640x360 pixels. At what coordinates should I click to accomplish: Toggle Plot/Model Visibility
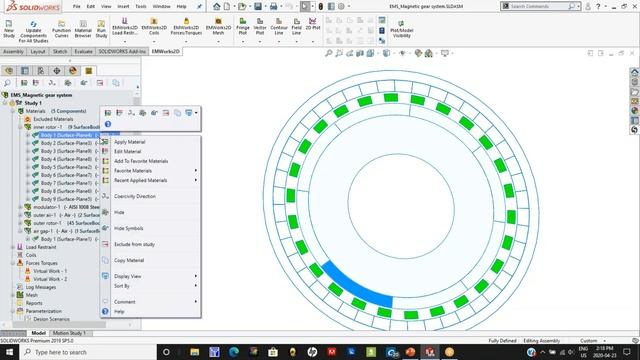click(x=401, y=29)
